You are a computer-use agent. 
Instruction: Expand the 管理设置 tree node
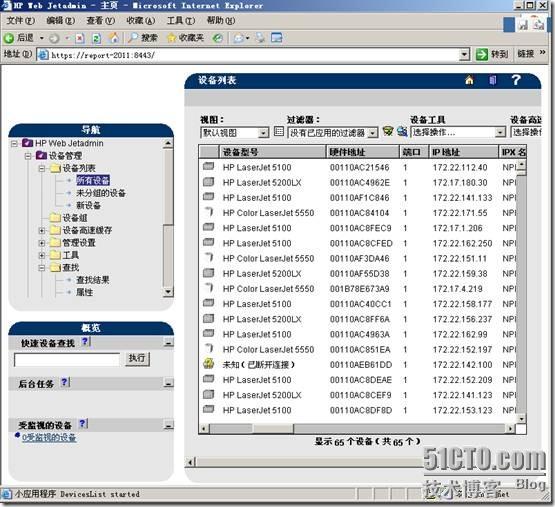pos(42,243)
